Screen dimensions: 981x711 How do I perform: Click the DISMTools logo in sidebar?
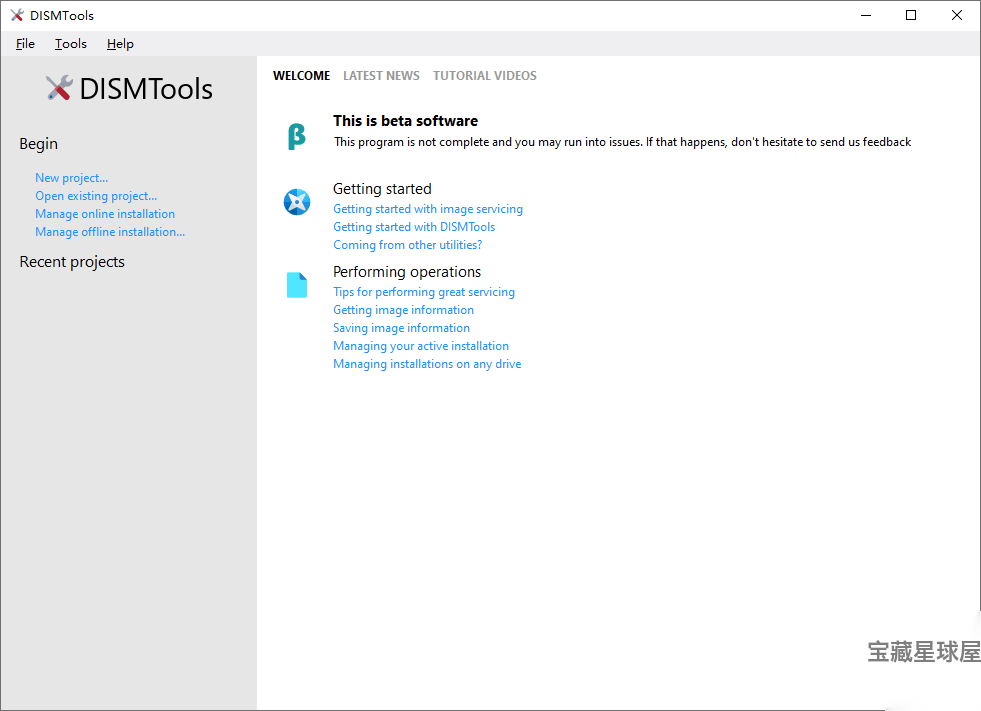(x=129, y=89)
